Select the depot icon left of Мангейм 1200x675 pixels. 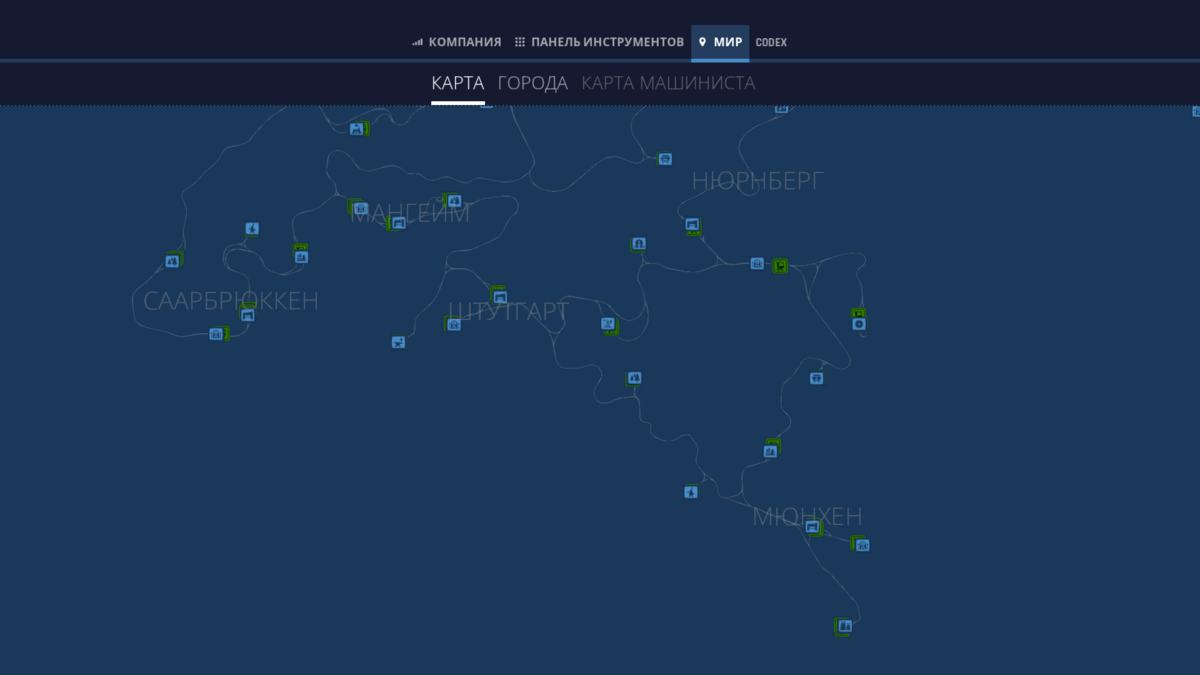pos(361,209)
